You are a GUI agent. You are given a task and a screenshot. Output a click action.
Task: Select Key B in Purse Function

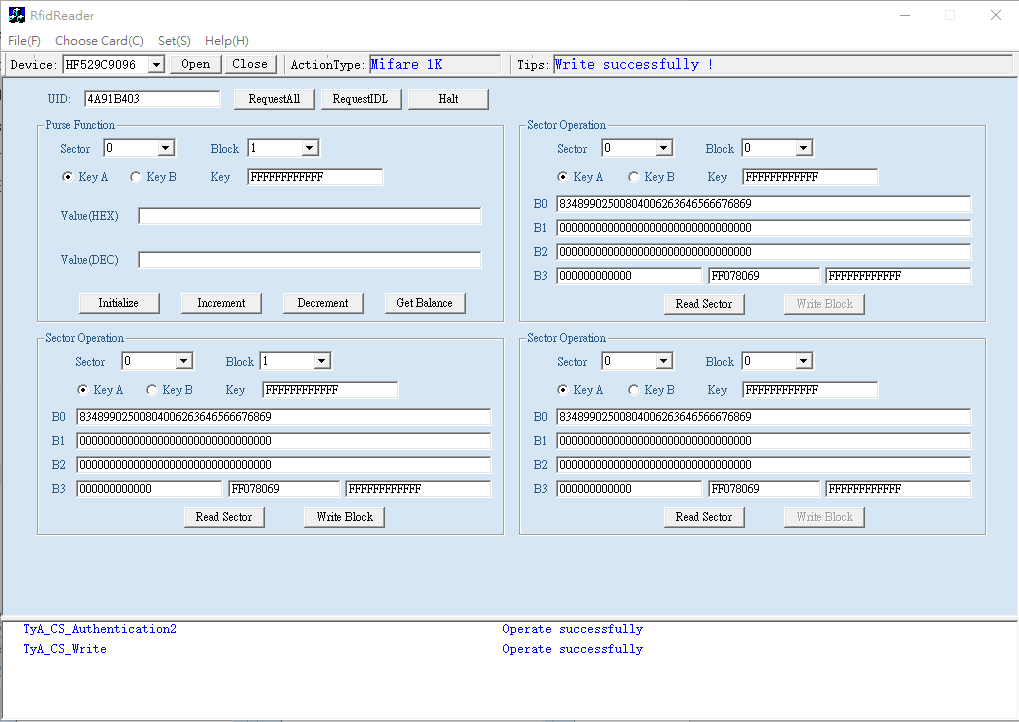click(136, 177)
